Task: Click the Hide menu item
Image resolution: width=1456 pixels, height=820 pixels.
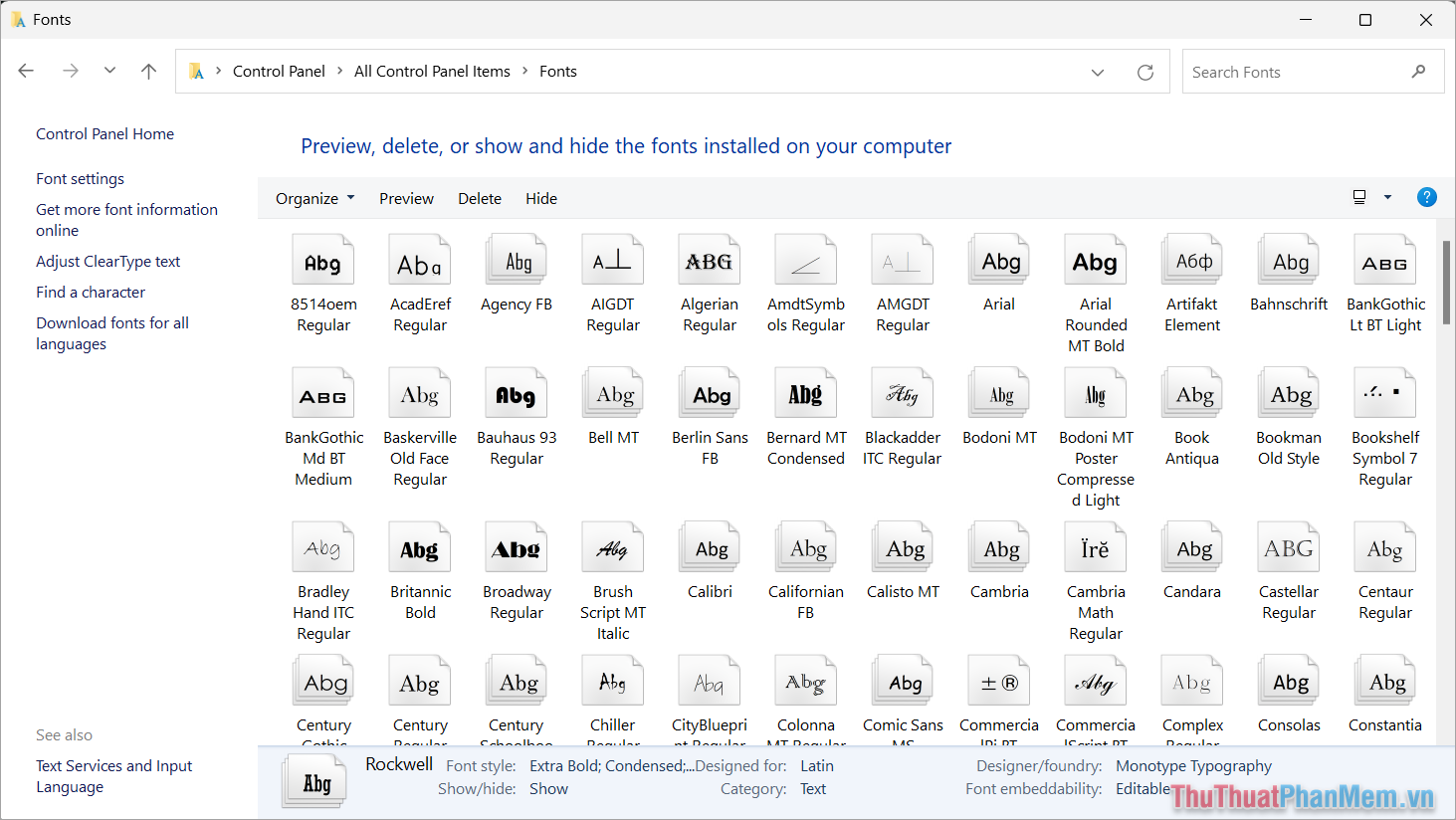Action: [541, 198]
